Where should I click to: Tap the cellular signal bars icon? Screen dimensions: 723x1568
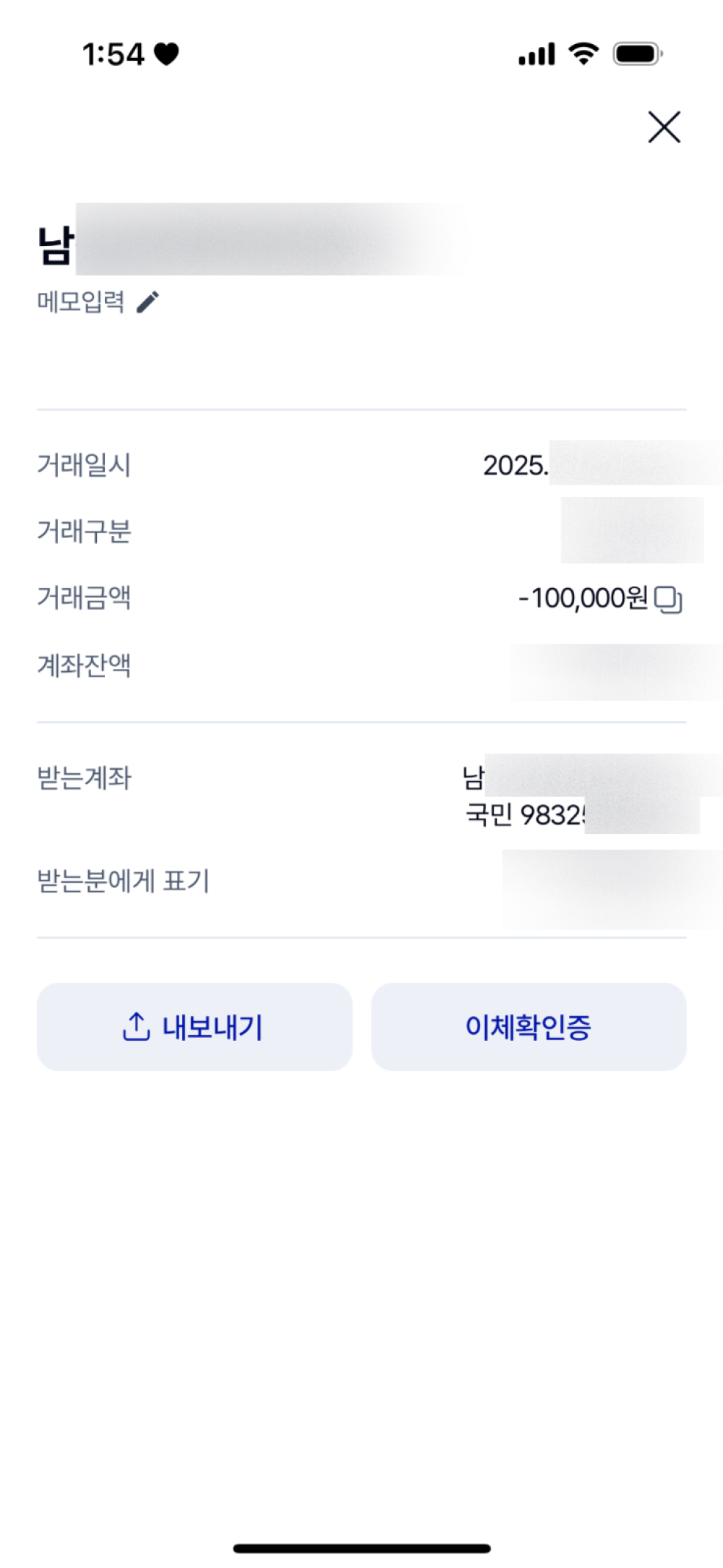[x=536, y=54]
